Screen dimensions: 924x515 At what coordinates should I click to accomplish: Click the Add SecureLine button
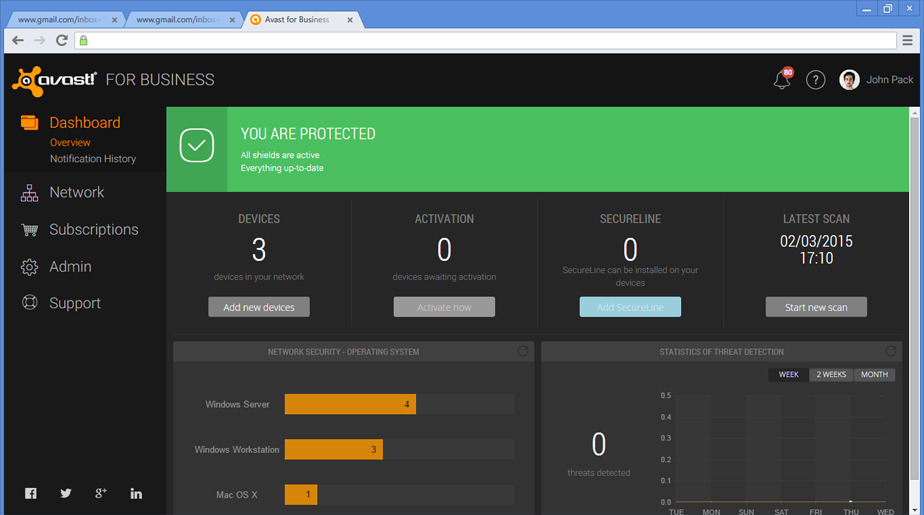click(630, 307)
